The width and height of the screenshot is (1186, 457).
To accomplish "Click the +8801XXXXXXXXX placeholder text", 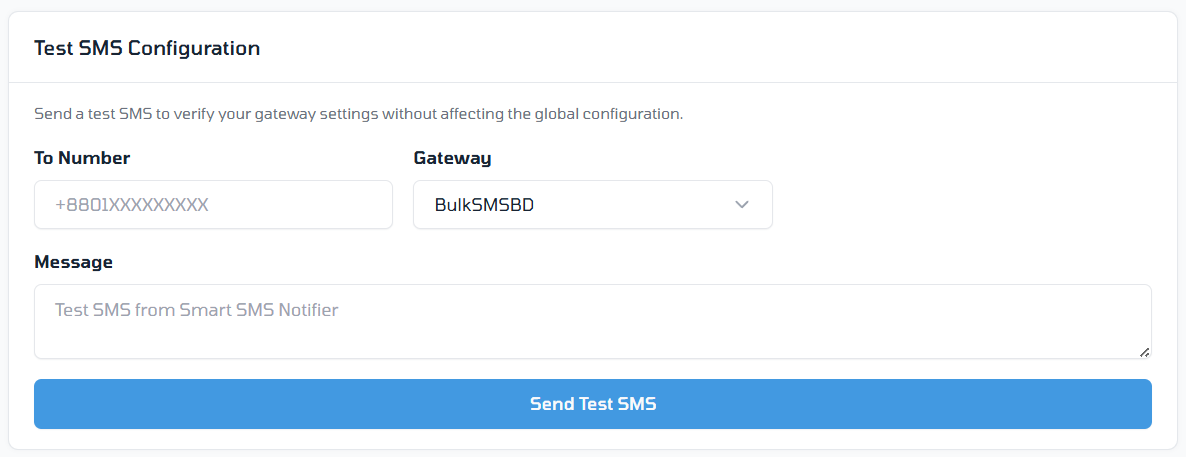I will [131, 205].
